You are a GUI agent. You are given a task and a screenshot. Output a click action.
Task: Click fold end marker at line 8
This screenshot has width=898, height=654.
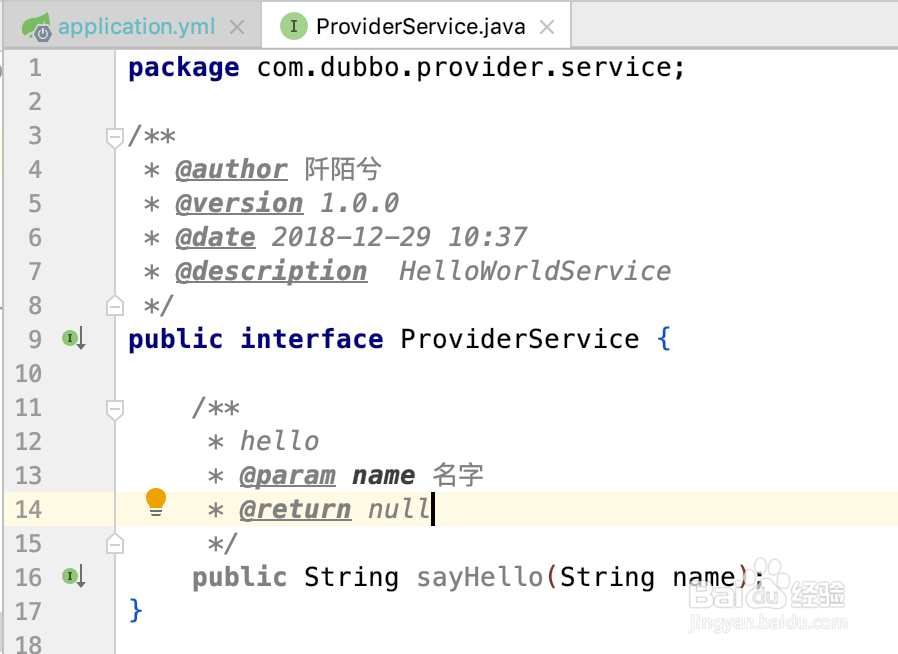(115, 305)
